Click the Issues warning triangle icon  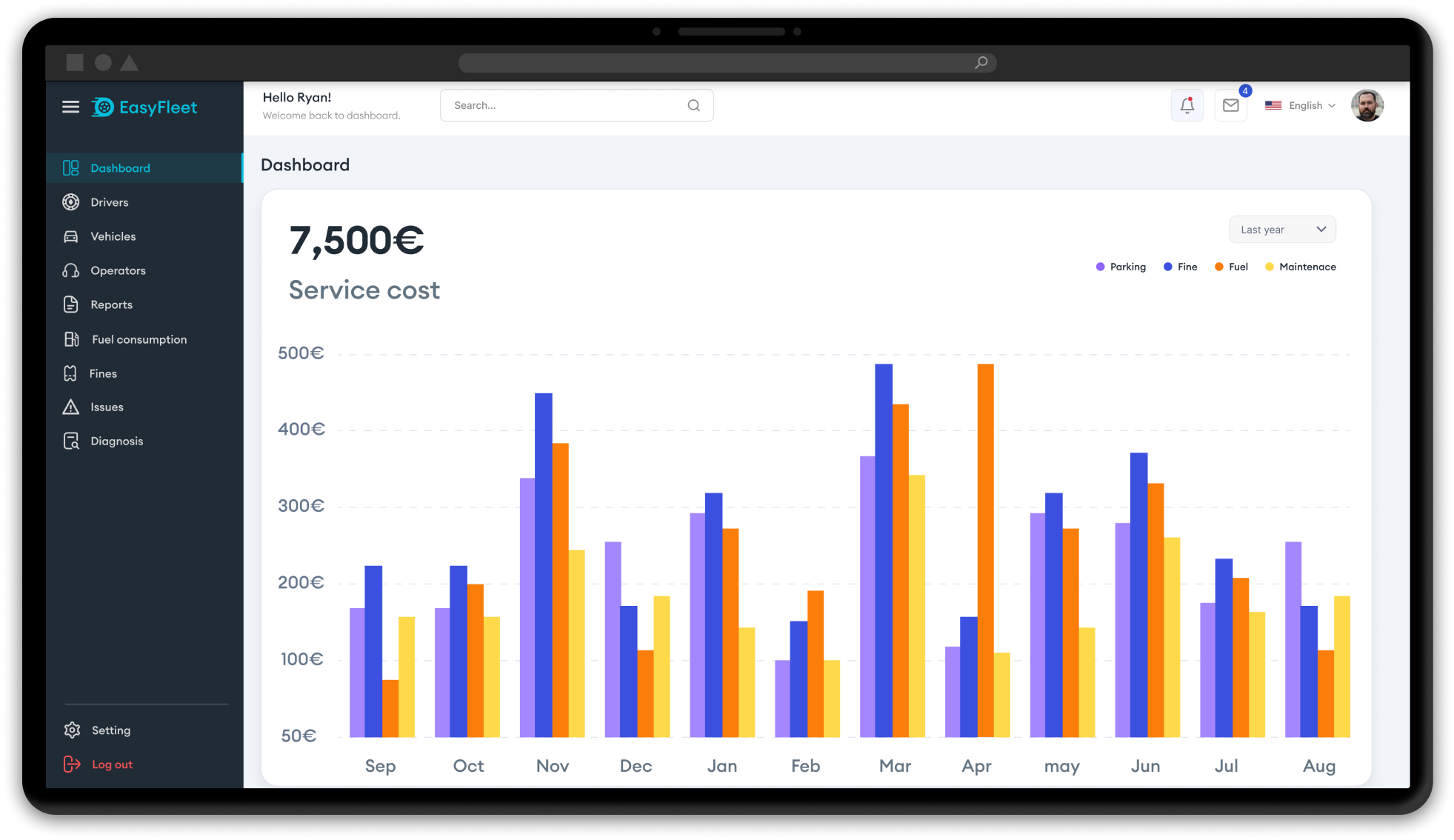tap(71, 407)
